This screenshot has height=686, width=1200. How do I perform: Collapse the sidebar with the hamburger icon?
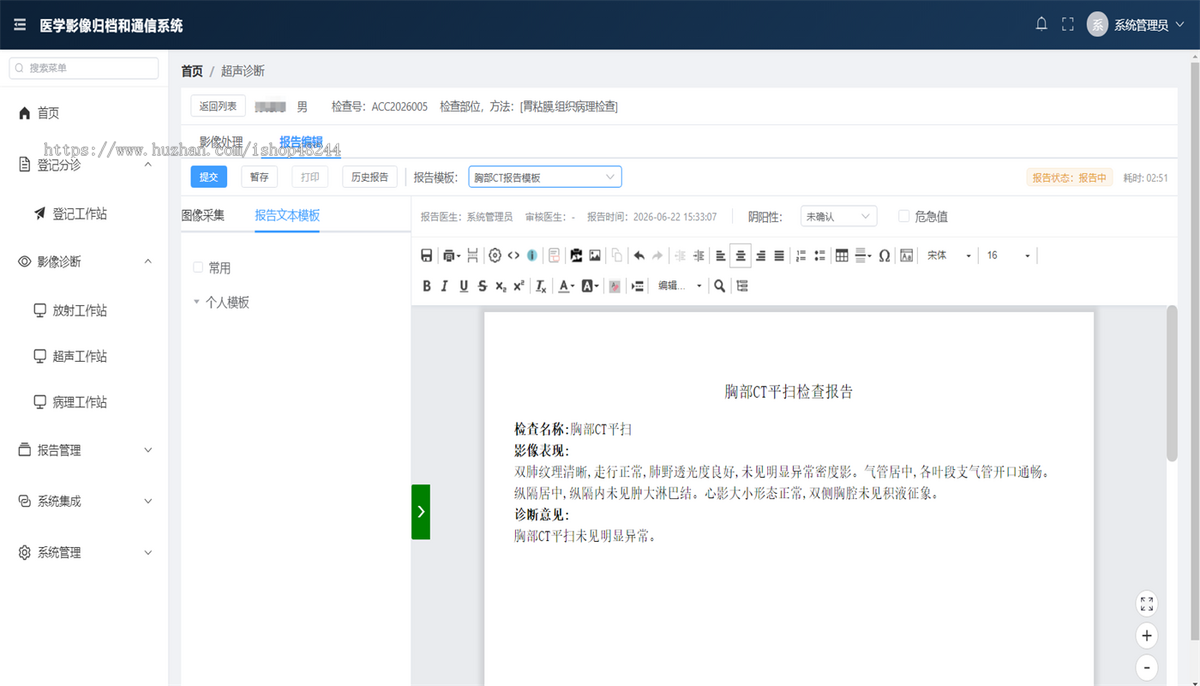pyautogui.click(x=19, y=24)
